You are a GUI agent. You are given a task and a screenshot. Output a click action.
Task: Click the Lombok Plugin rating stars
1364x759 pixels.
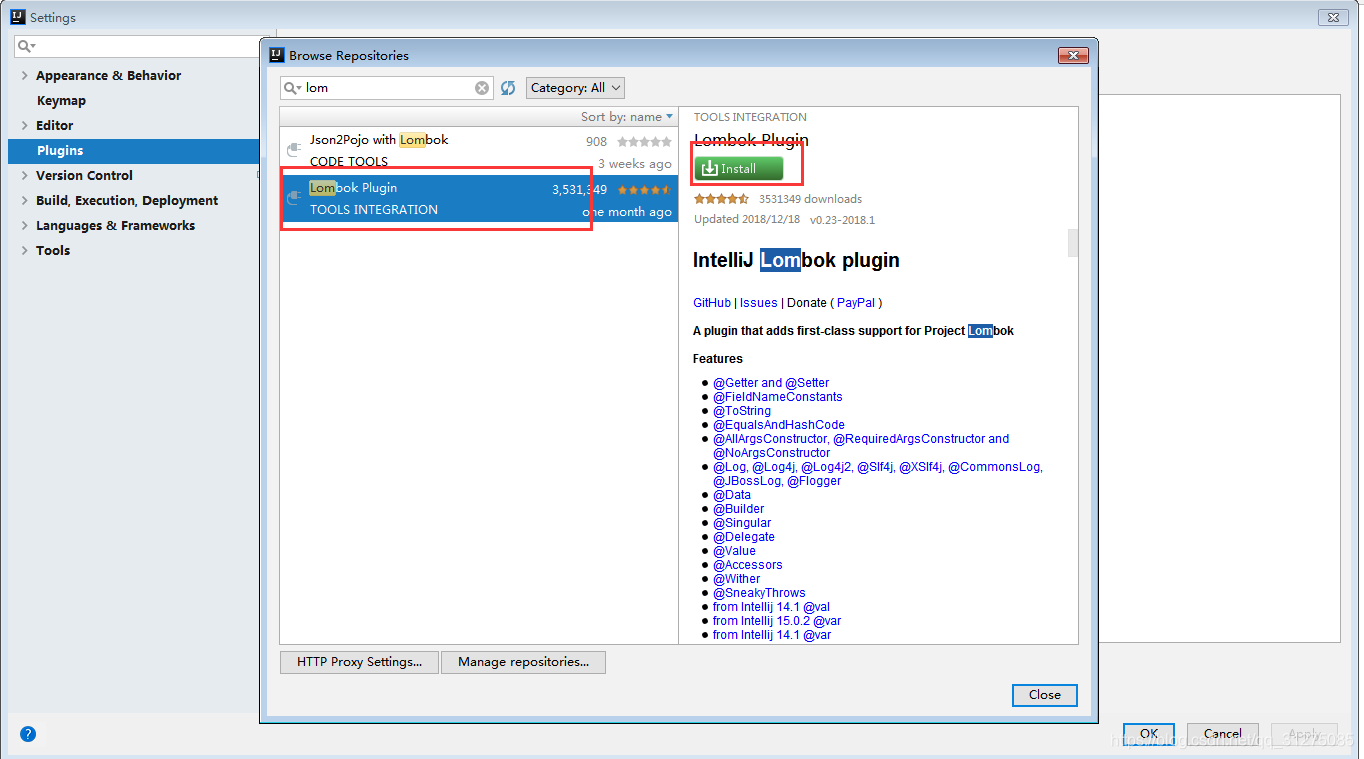[644, 189]
